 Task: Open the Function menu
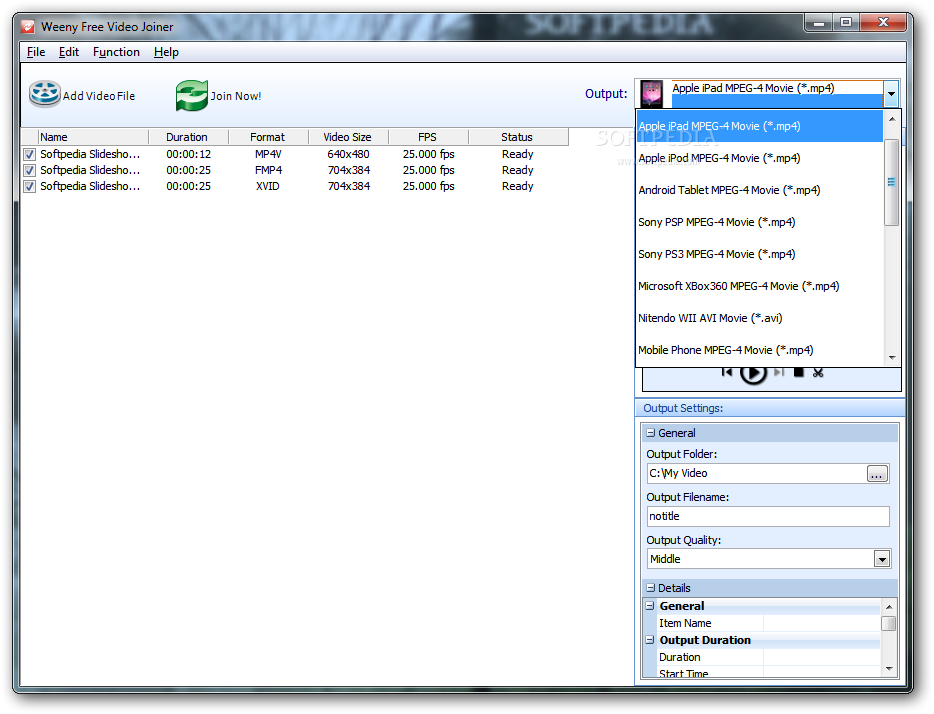point(116,52)
